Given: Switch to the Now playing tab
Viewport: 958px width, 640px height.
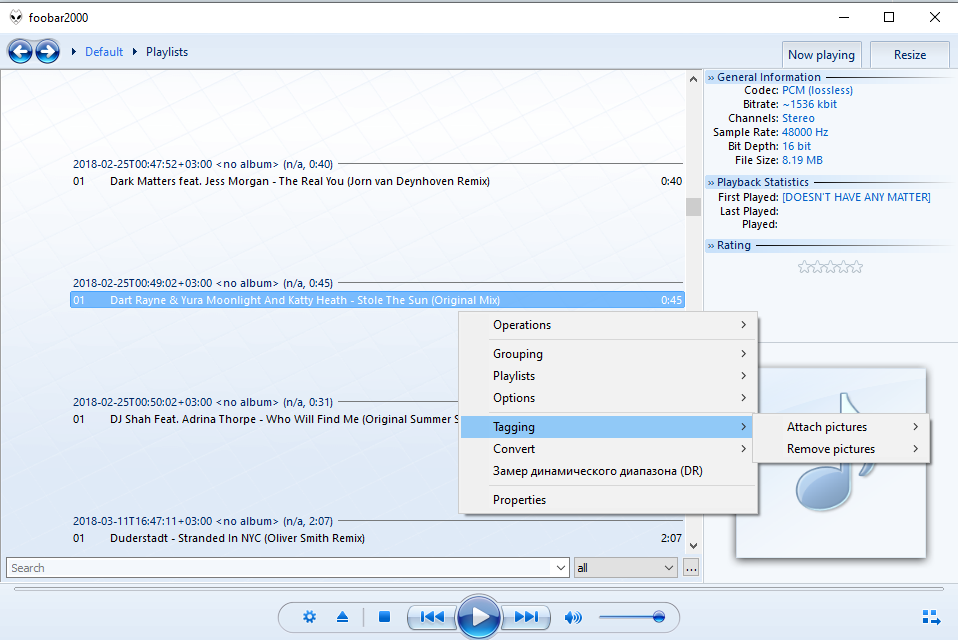Looking at the screenshot, I should click(821, 55).
